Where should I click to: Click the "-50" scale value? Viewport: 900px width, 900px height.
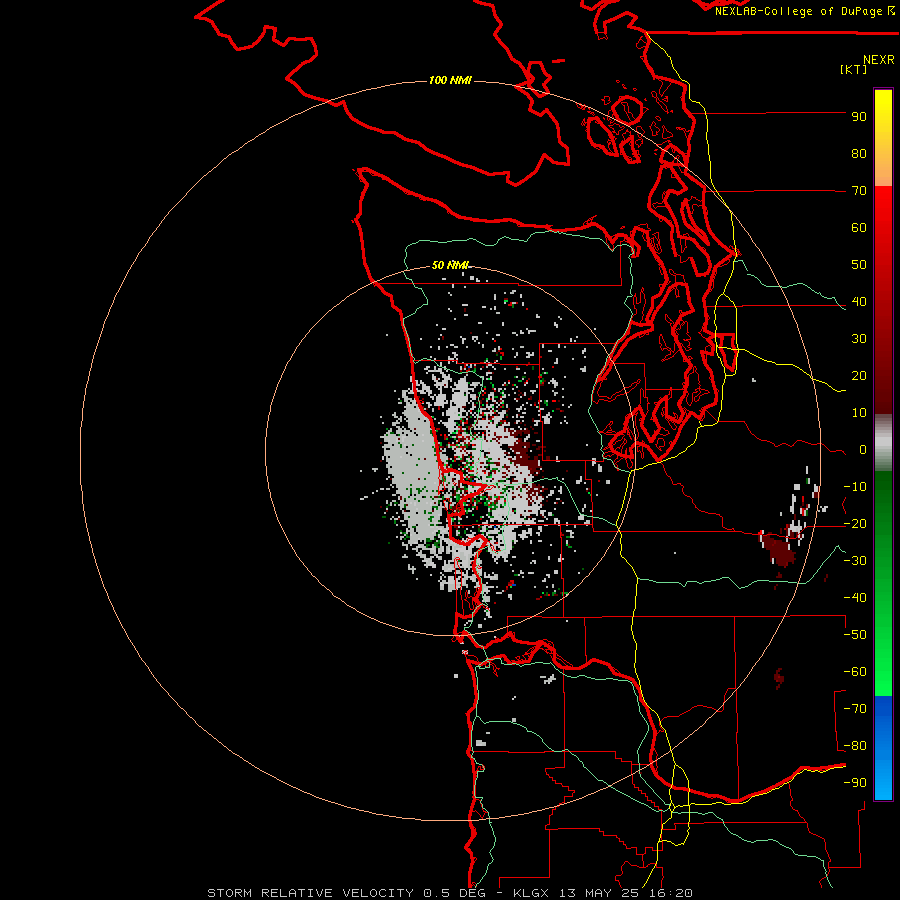855,635
